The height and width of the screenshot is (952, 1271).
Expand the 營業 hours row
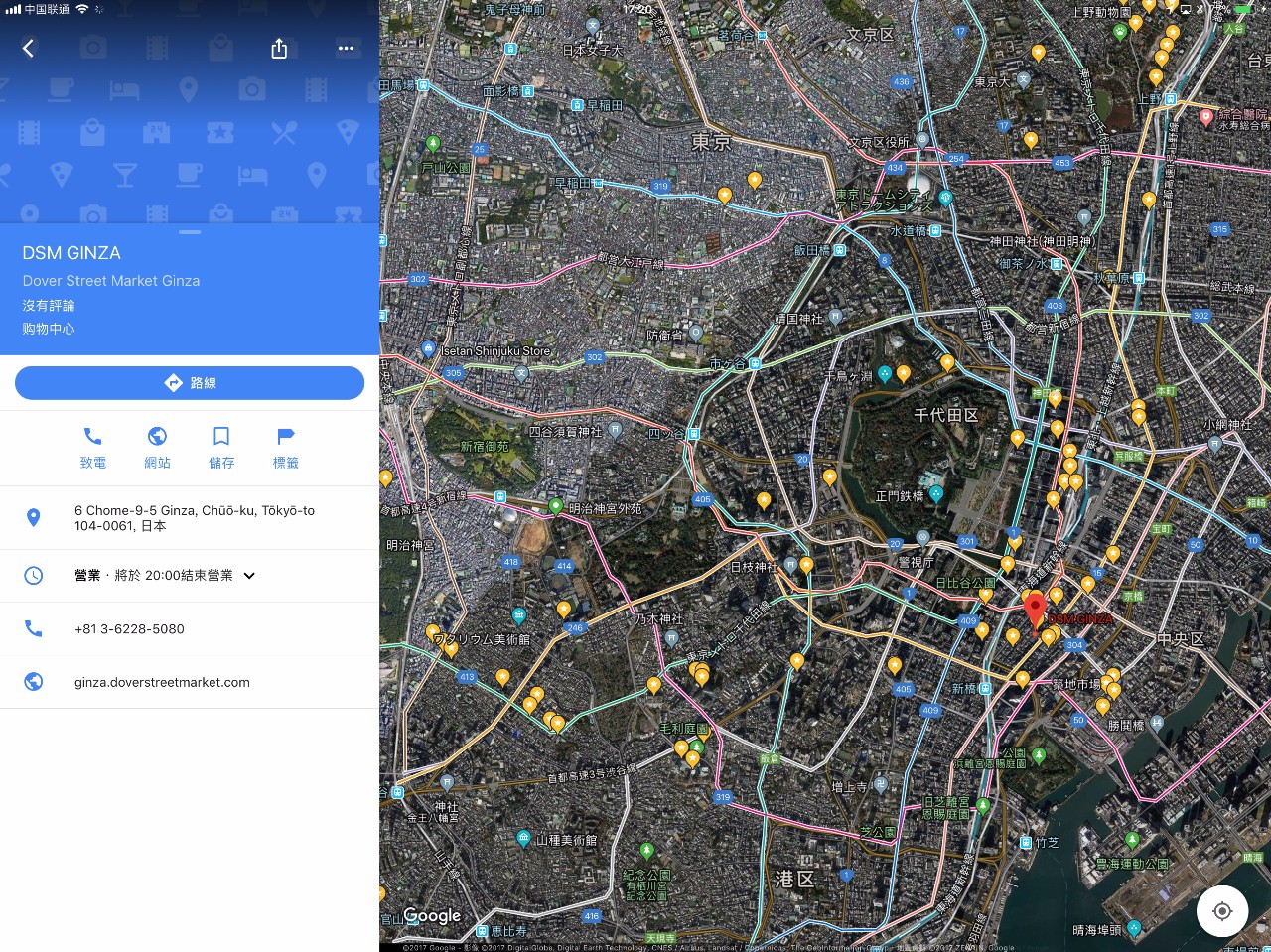tap(154, 576)
